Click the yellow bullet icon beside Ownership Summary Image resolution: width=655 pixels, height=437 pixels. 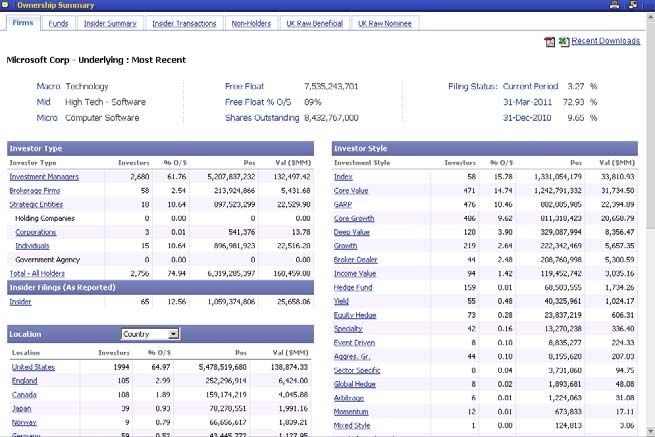point(5,5)
